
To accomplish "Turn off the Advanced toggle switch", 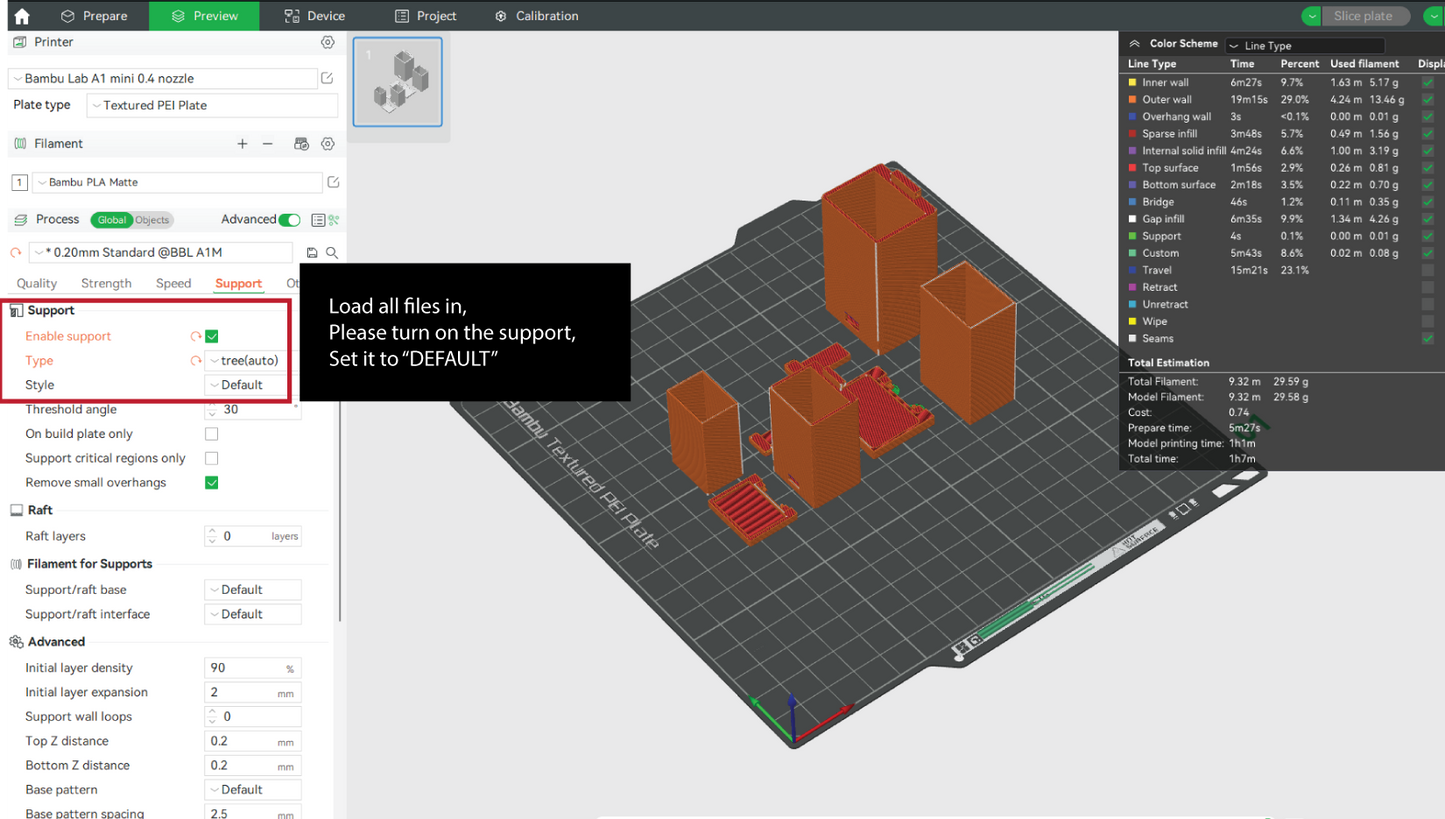I will pos(289,220).
